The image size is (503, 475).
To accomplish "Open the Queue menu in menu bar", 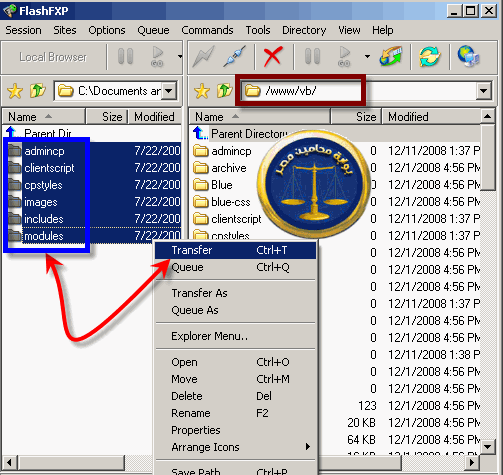I will (153, 30).
